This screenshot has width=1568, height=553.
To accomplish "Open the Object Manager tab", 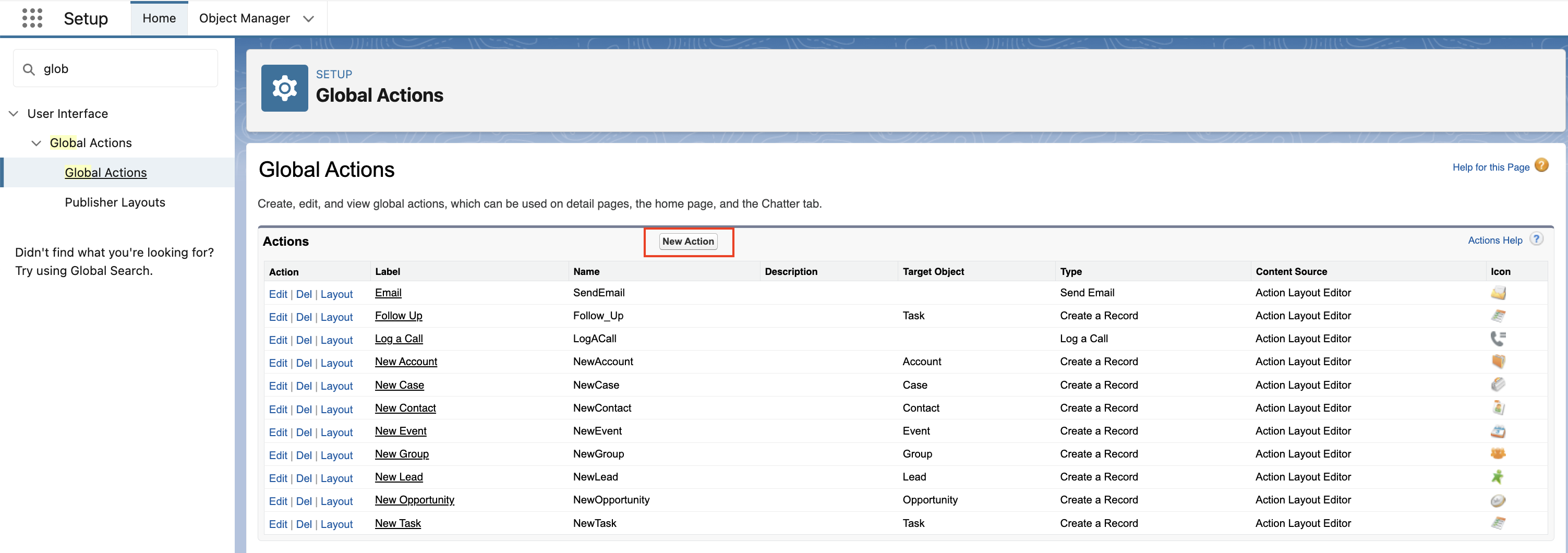I will (x=244, y=18).
